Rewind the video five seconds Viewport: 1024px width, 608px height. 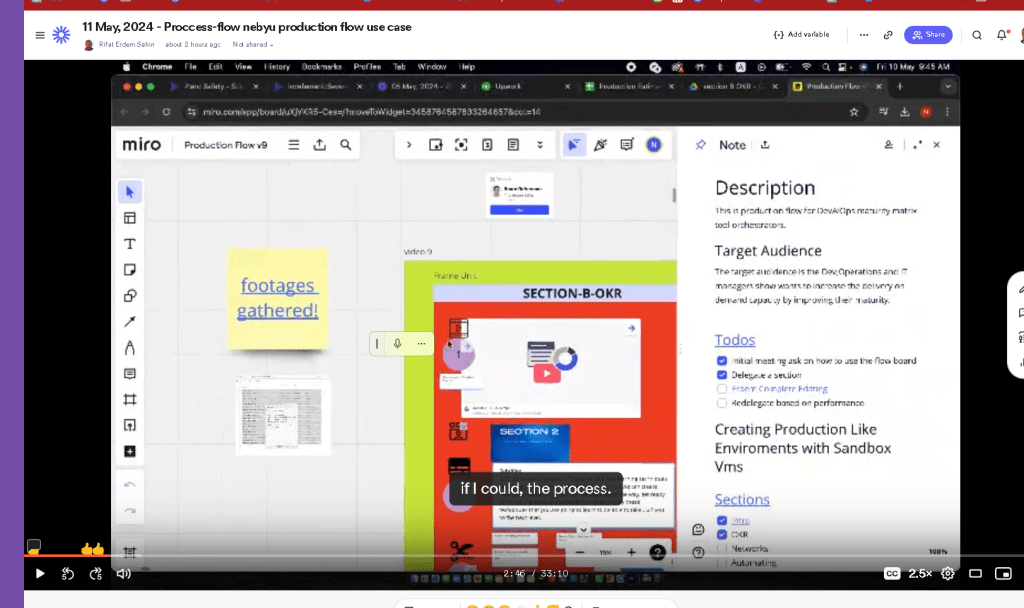coord(68,573)
